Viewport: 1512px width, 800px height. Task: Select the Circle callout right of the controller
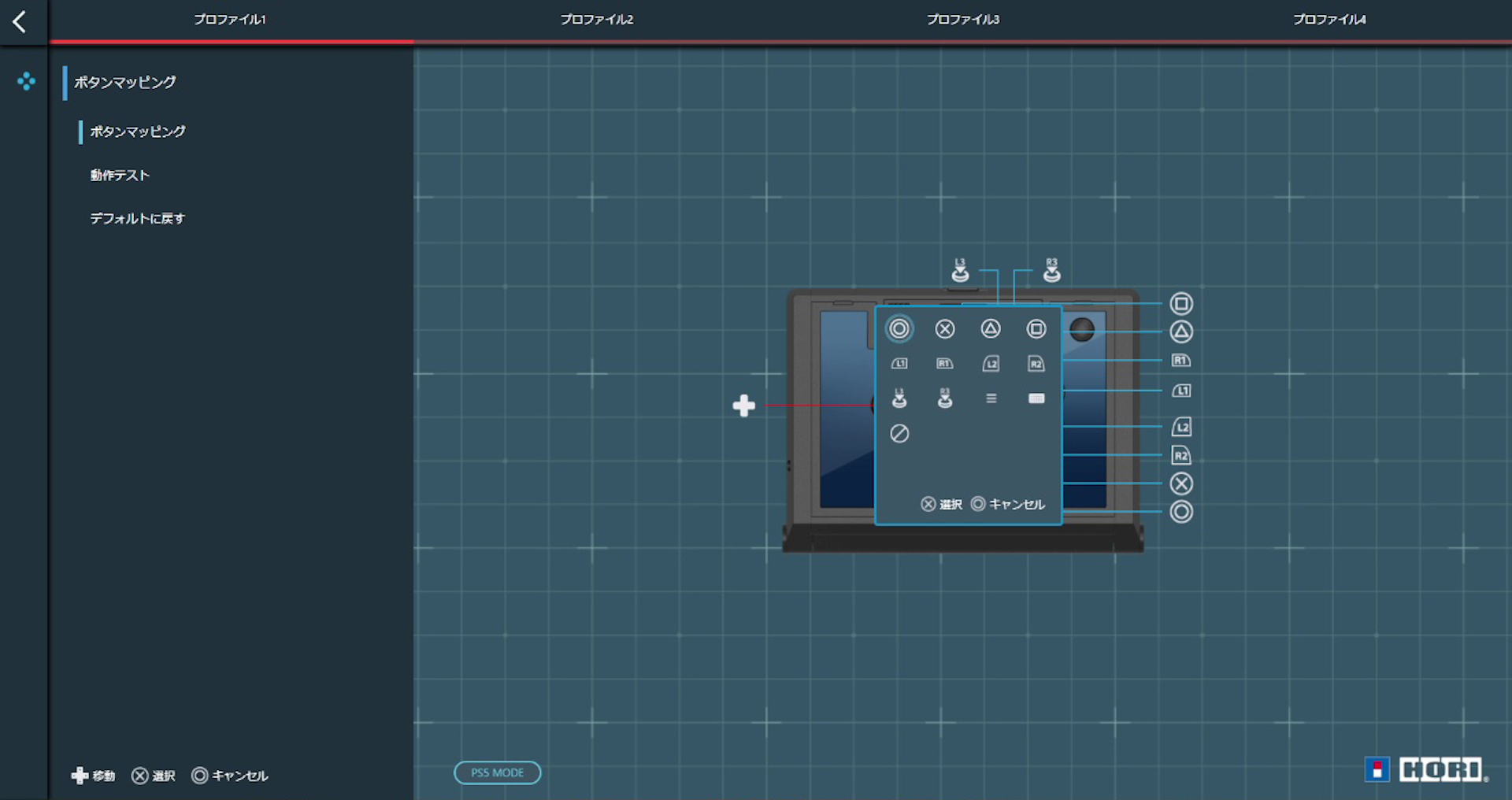1181,512
